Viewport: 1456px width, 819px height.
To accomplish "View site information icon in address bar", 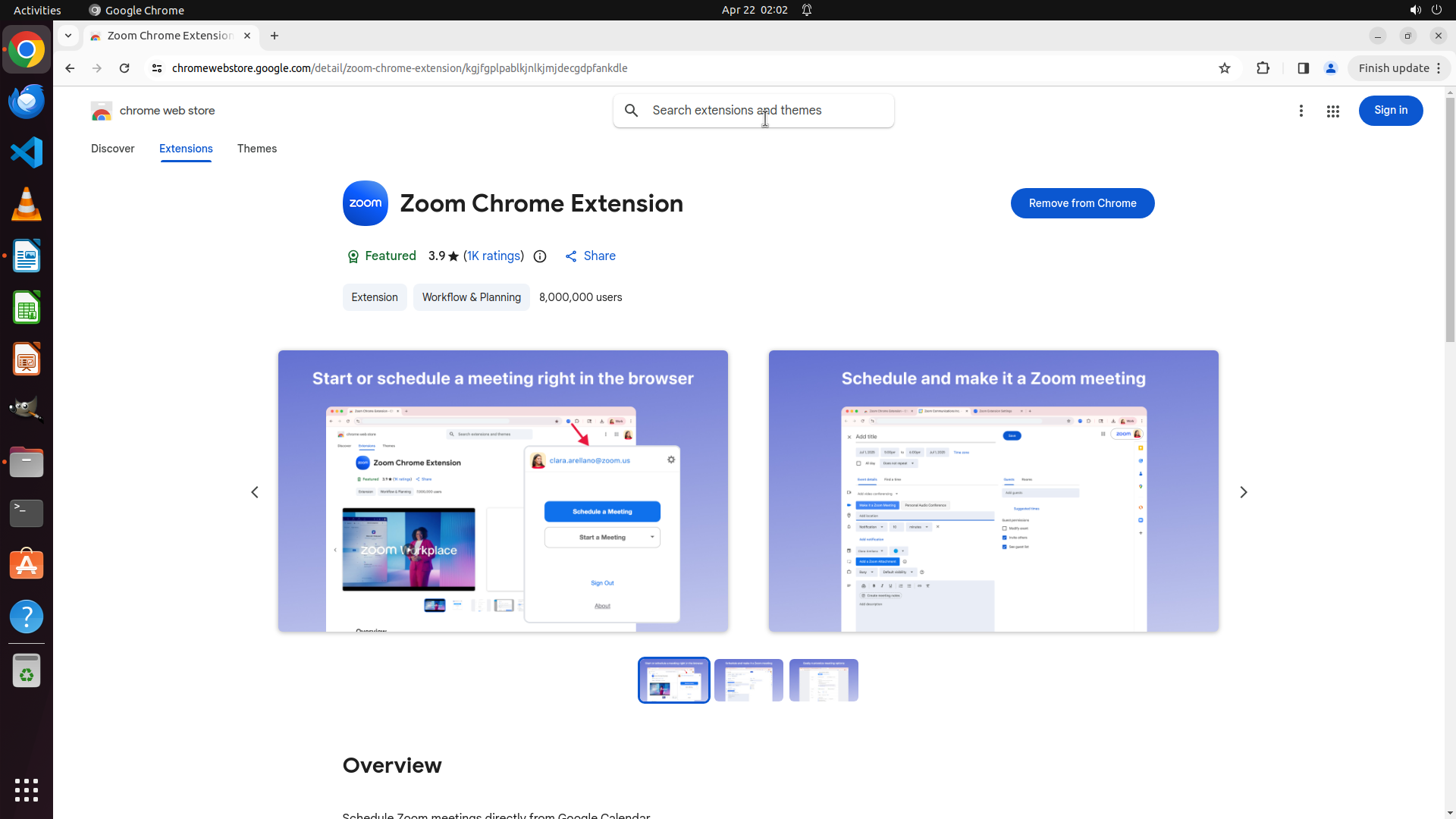I will tap(157, 68).
